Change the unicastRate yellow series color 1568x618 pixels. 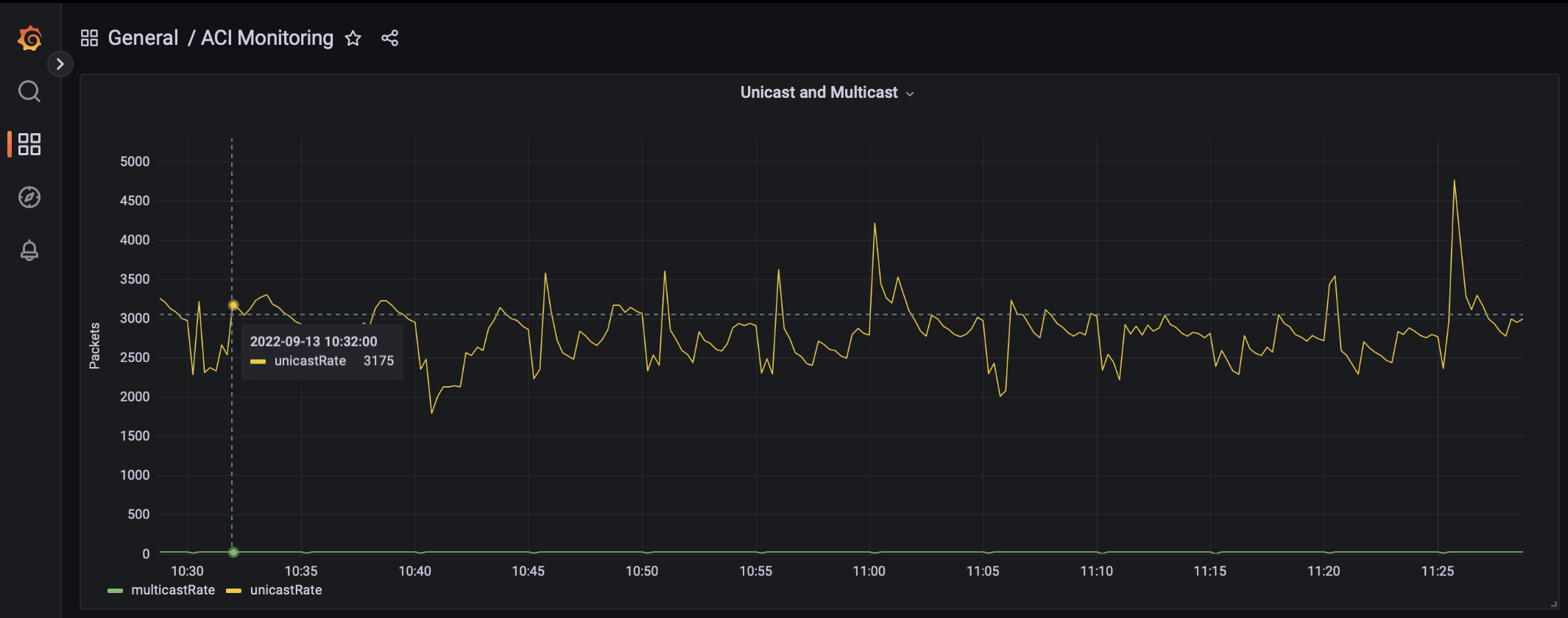click(233, 591)
